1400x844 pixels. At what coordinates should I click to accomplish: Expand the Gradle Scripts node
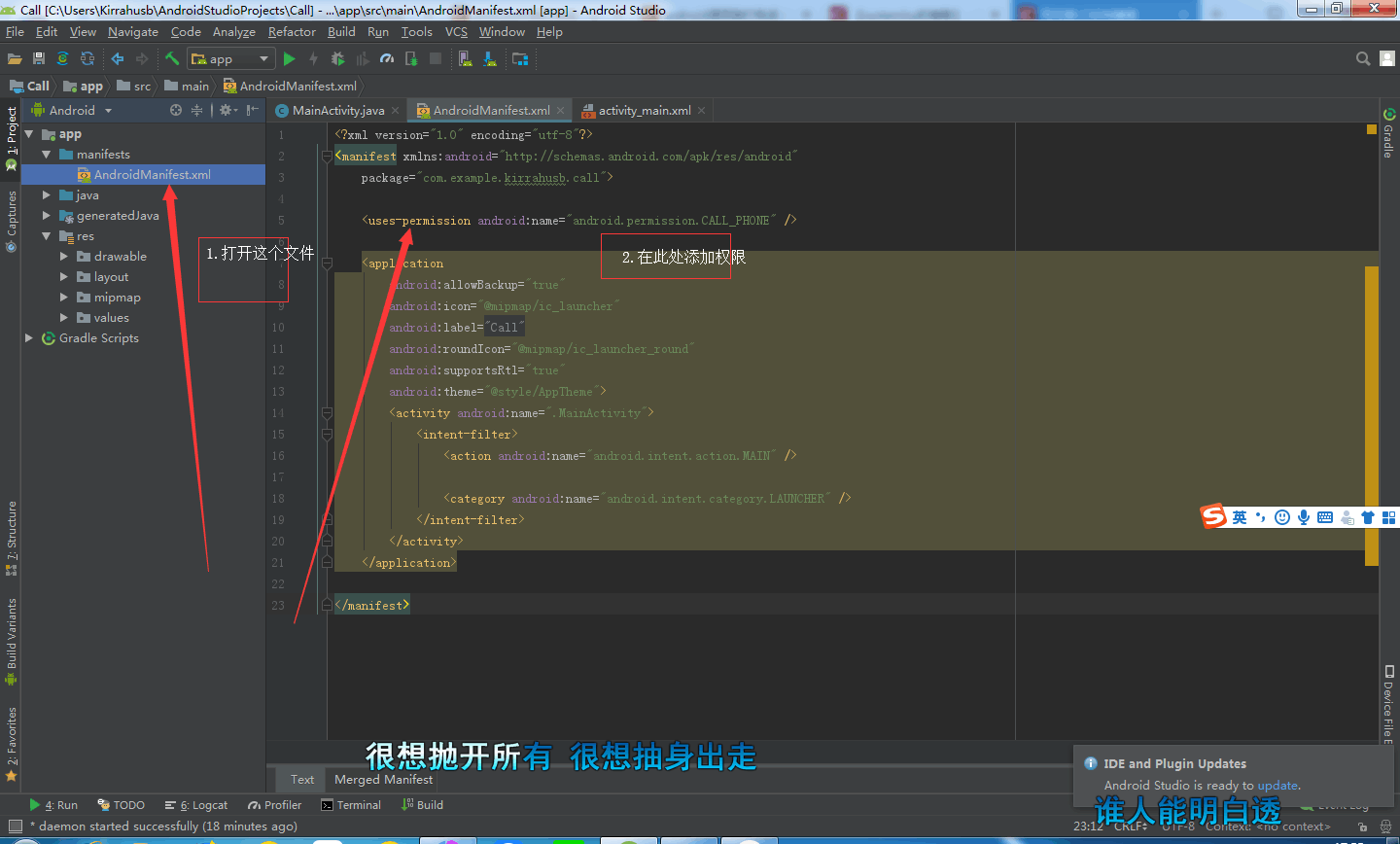click(29, 338)
